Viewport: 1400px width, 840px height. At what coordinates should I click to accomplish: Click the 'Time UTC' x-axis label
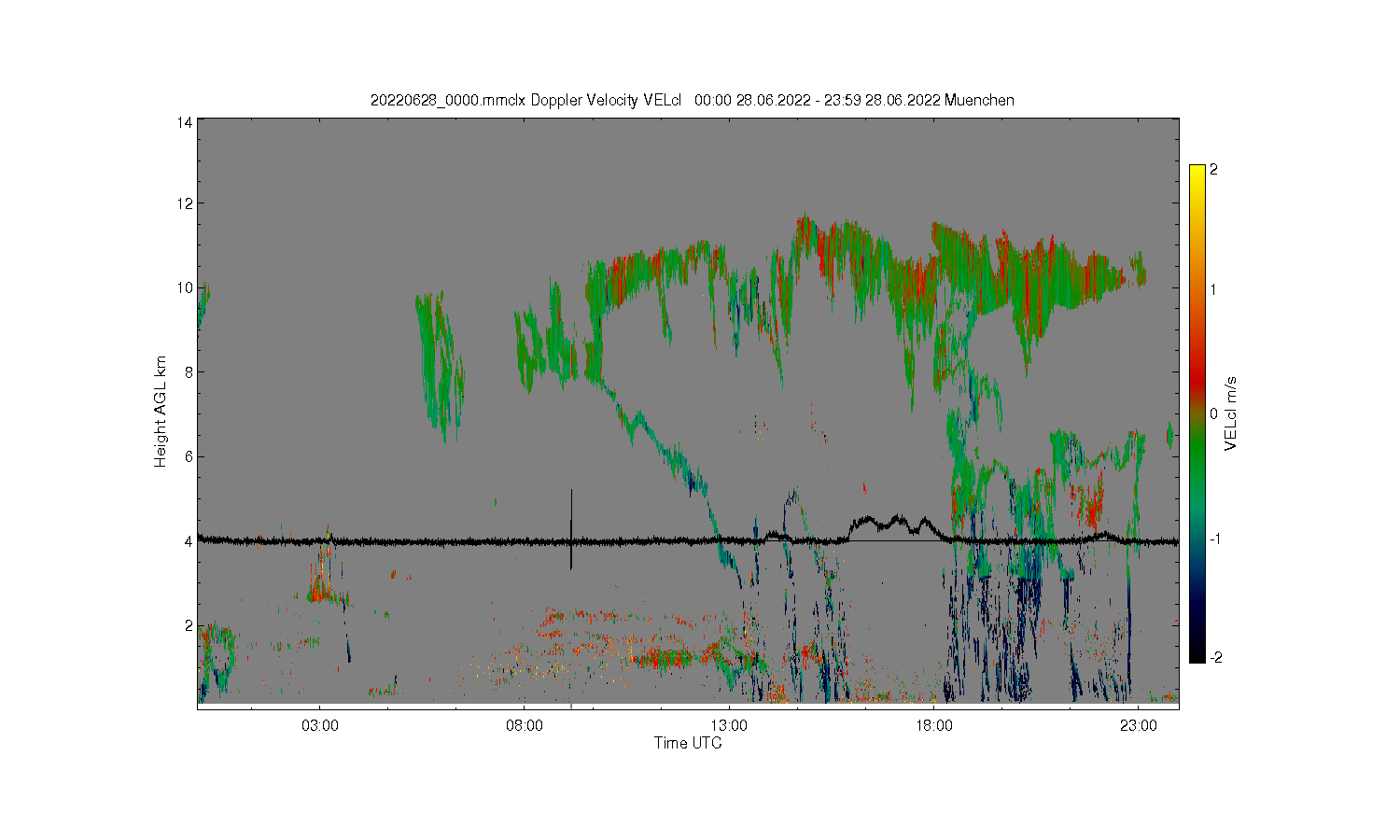click(688, 743)
